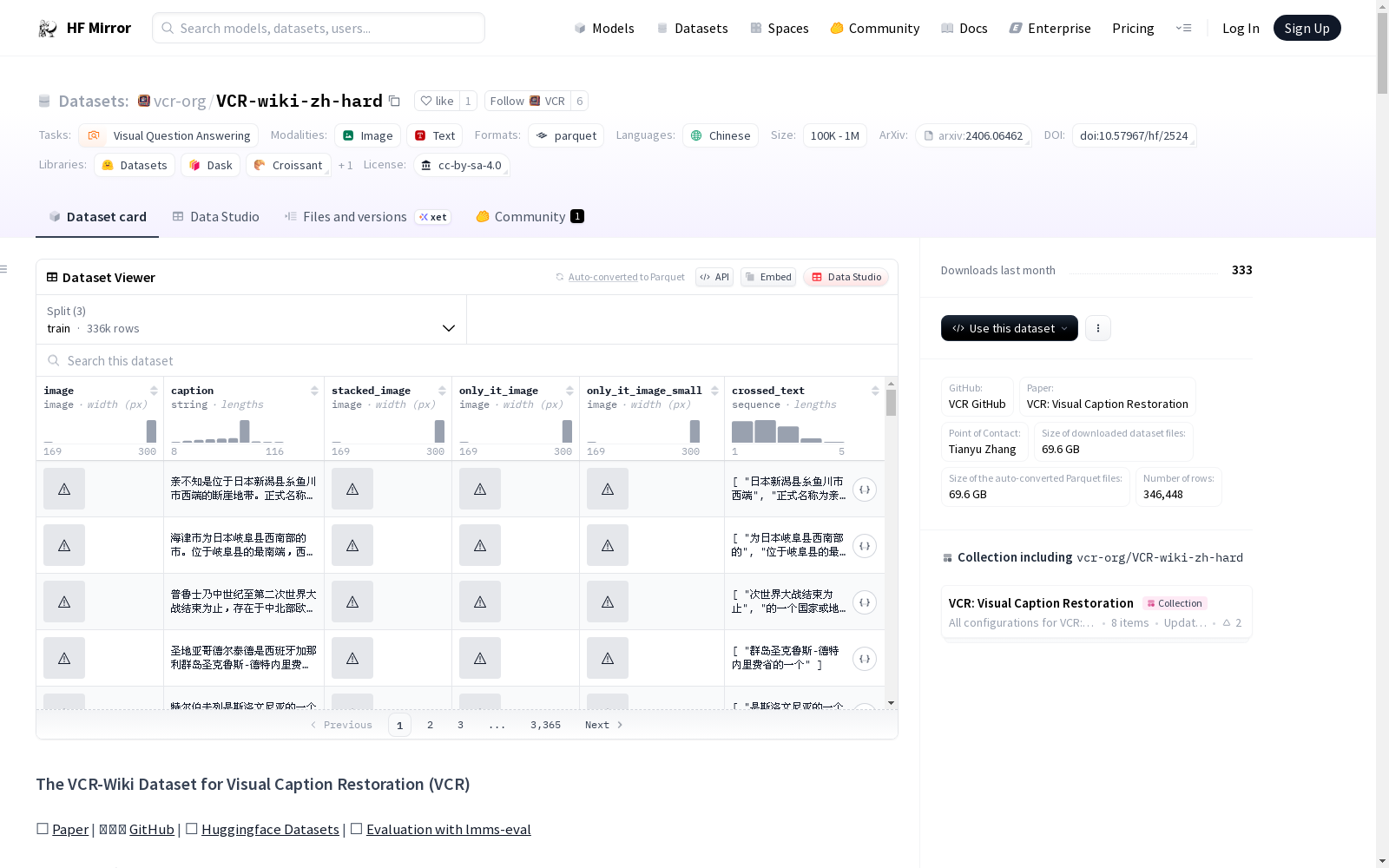Open Spaces in the top navigation
Screen dimensions: 1389x868
pos(780,28)
